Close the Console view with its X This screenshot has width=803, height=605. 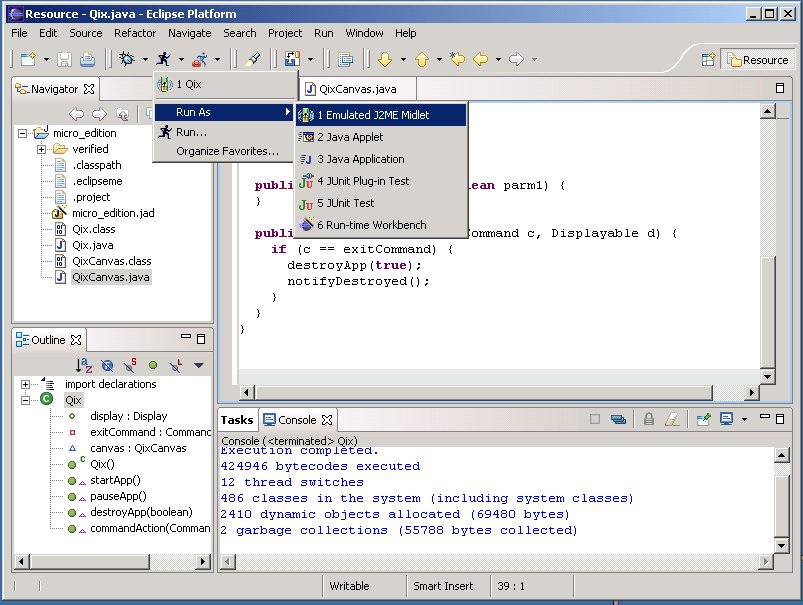(327, 420)
